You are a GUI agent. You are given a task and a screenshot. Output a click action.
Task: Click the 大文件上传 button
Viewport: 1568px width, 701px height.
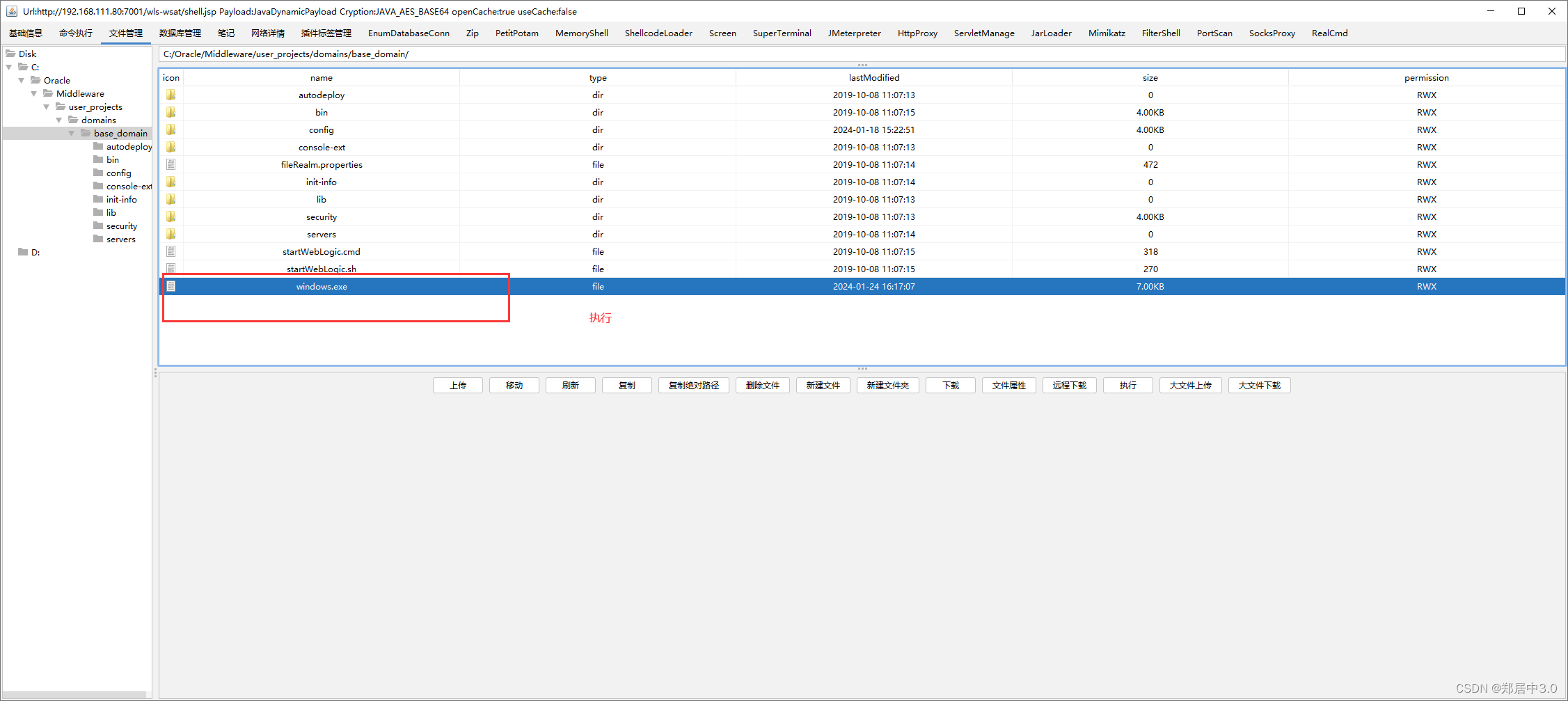(1191, 386)
